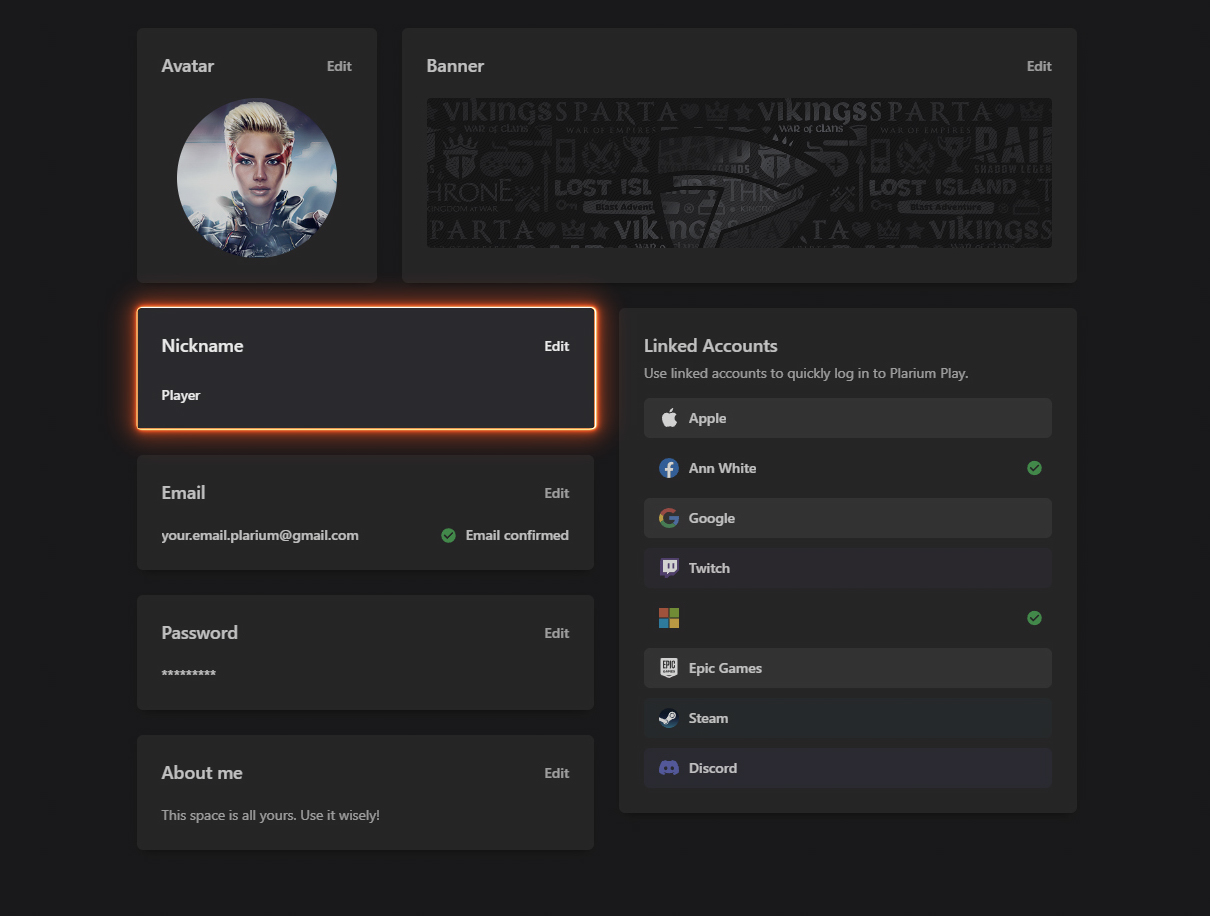
Task: Click the Google logo icon
Action: point(669,518)
